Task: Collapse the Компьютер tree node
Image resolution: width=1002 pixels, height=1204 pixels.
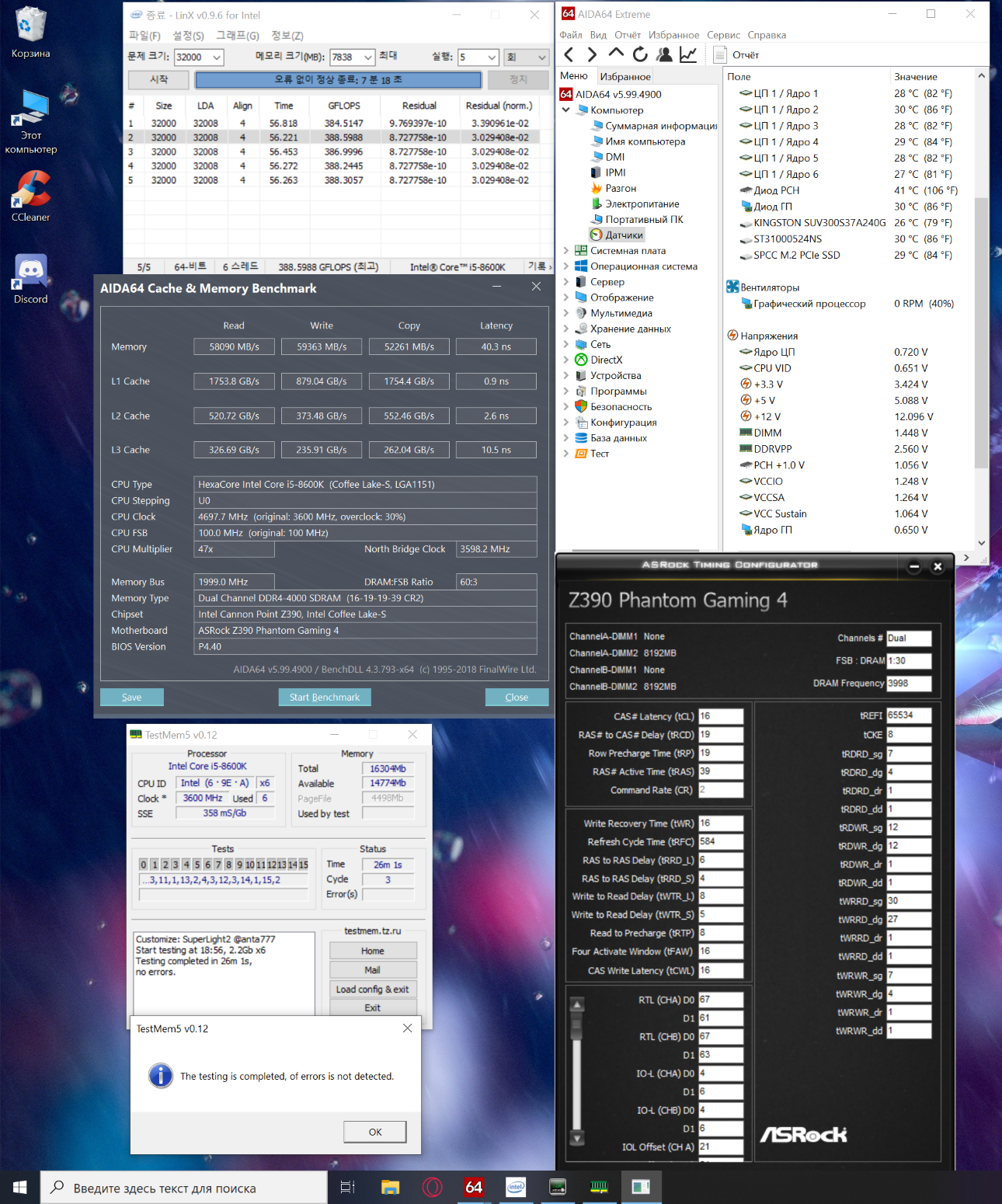Action: (x=566, y=110)
